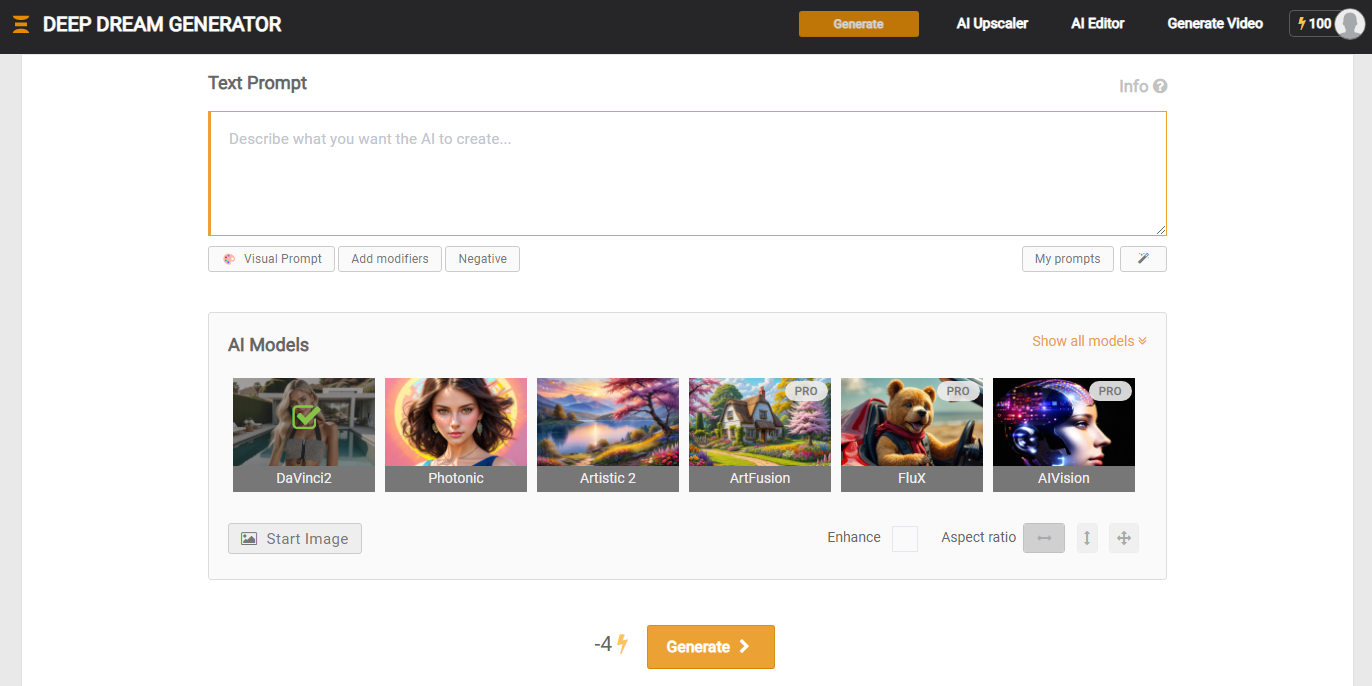
Task: Open AI Upscaler from the header
Action: point(992,24)
